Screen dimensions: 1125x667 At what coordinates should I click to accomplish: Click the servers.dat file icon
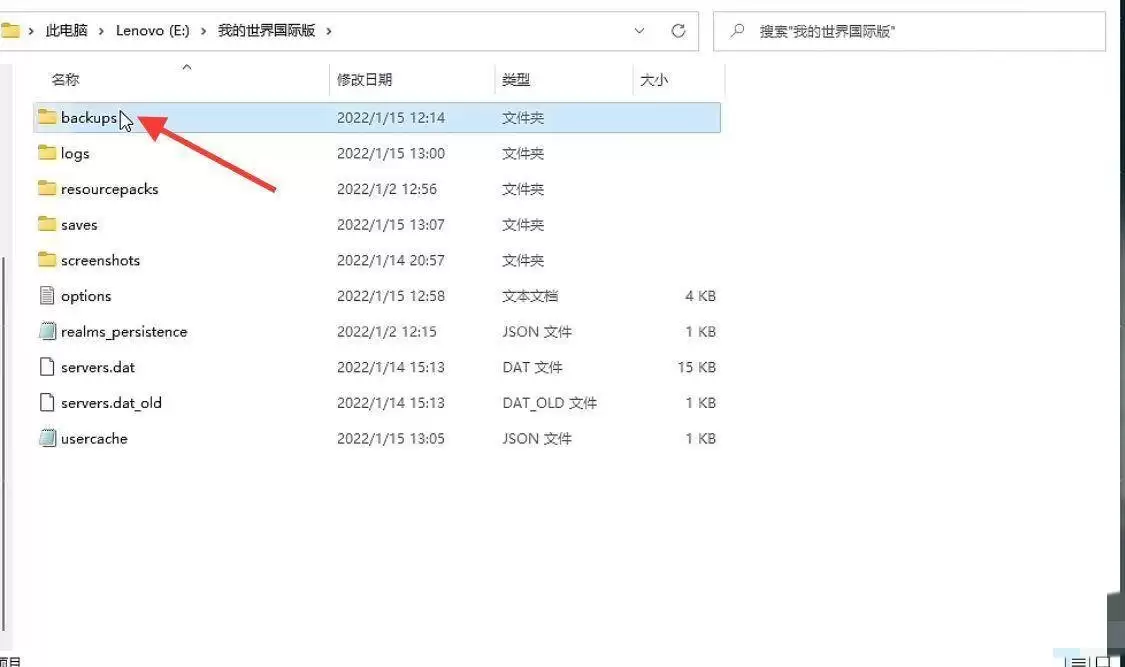coord(47,367)
